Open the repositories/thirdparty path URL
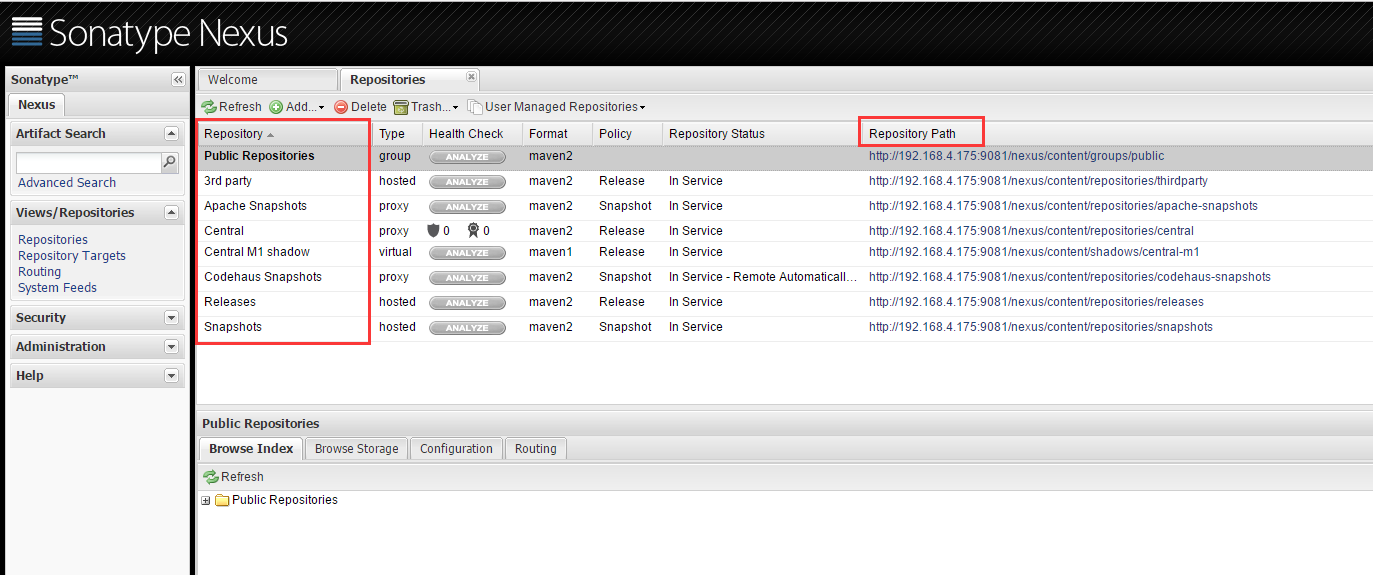 tap(1038, 182)
